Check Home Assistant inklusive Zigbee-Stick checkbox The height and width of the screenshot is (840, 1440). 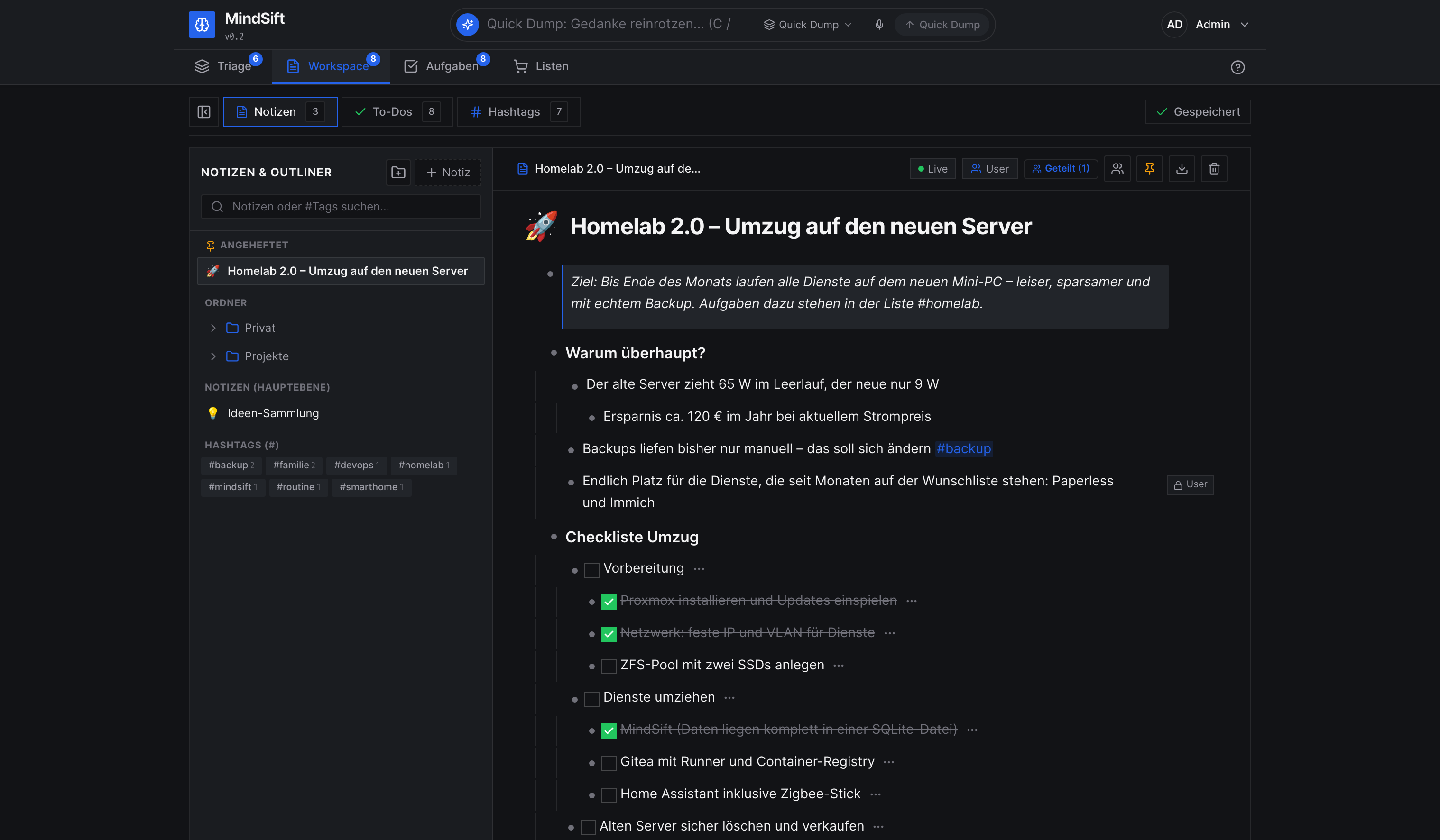[x=609, y=795]
